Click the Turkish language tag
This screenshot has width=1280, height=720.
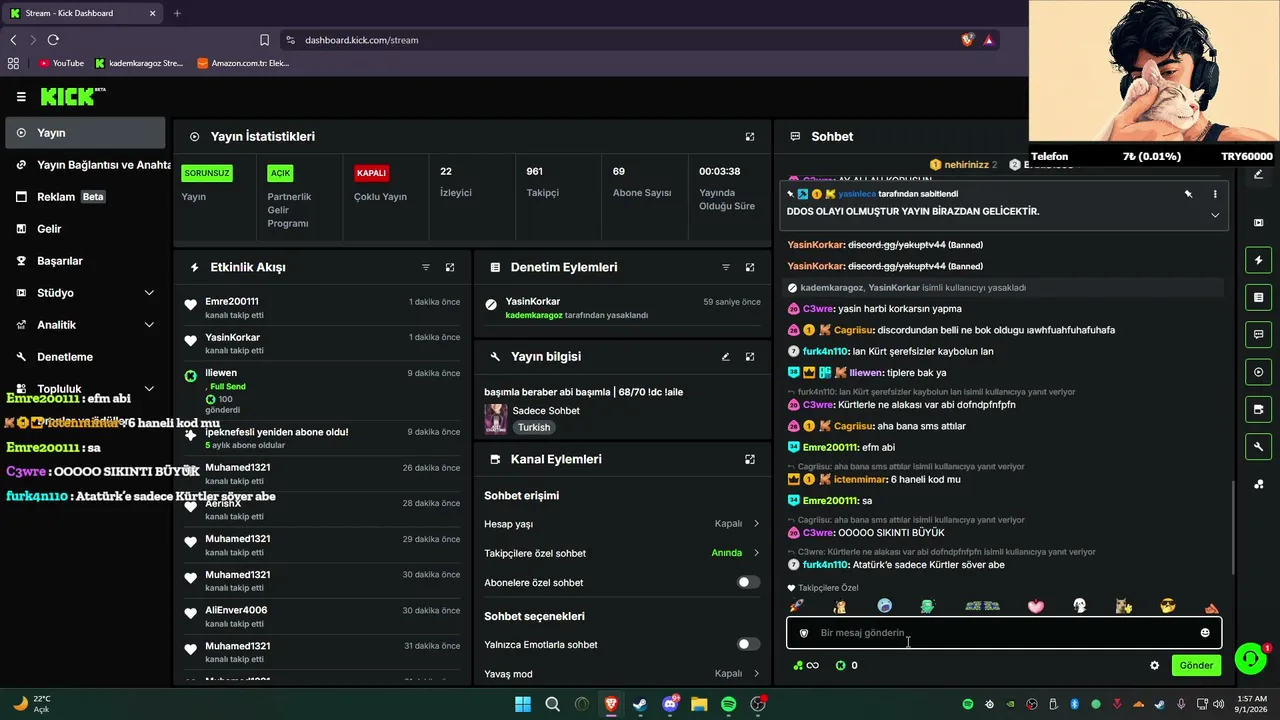534,427
